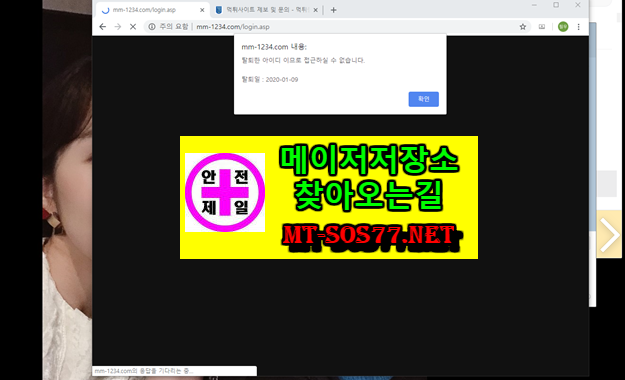The height and width of the screenshot is (380, 625).
Task: Click the mm-1234.com 내용: dialog heading
Action: click(274, 47)
